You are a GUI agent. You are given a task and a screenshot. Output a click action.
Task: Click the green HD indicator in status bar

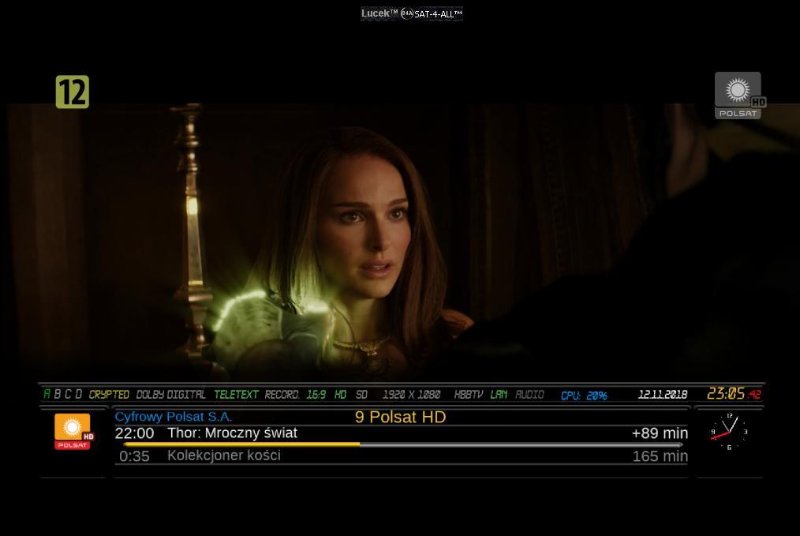click(x=340, y=394)
